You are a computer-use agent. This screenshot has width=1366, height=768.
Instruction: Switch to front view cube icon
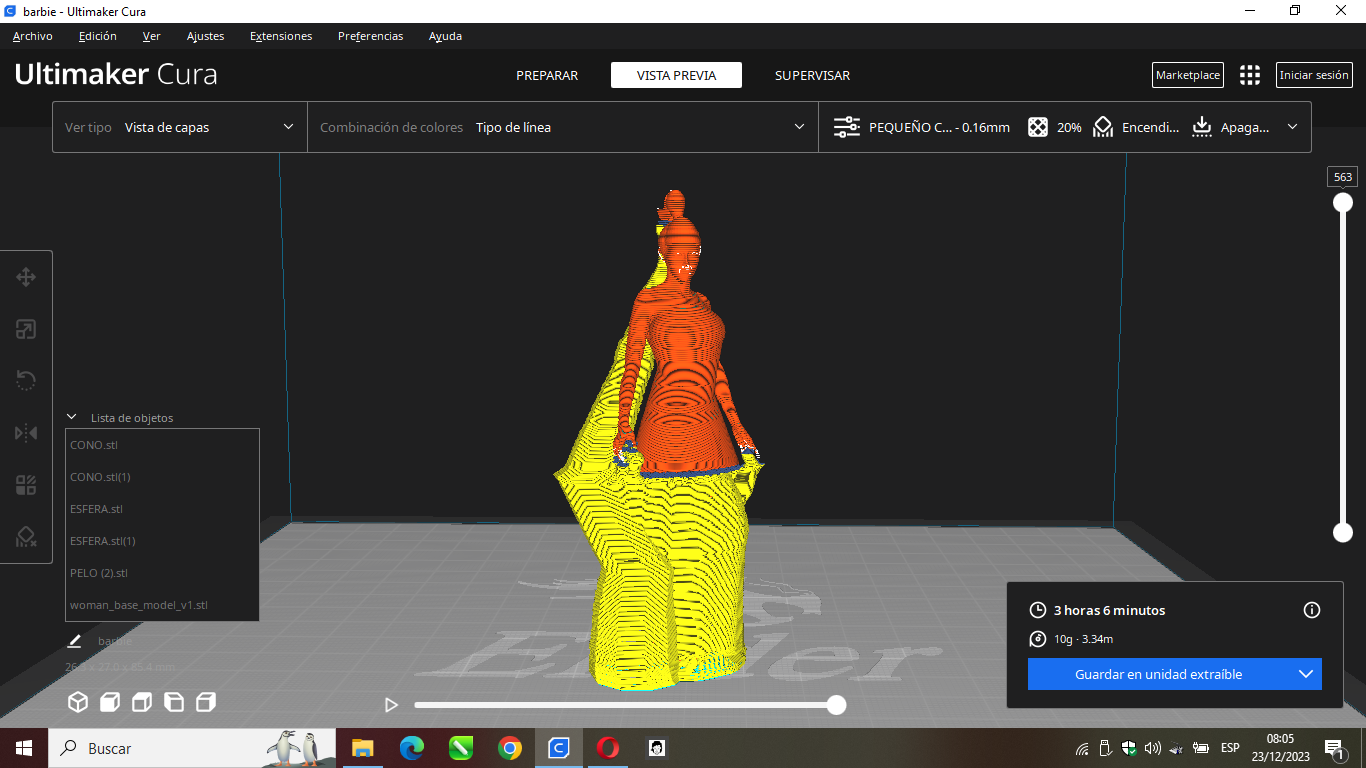click(x=110, y=702)
